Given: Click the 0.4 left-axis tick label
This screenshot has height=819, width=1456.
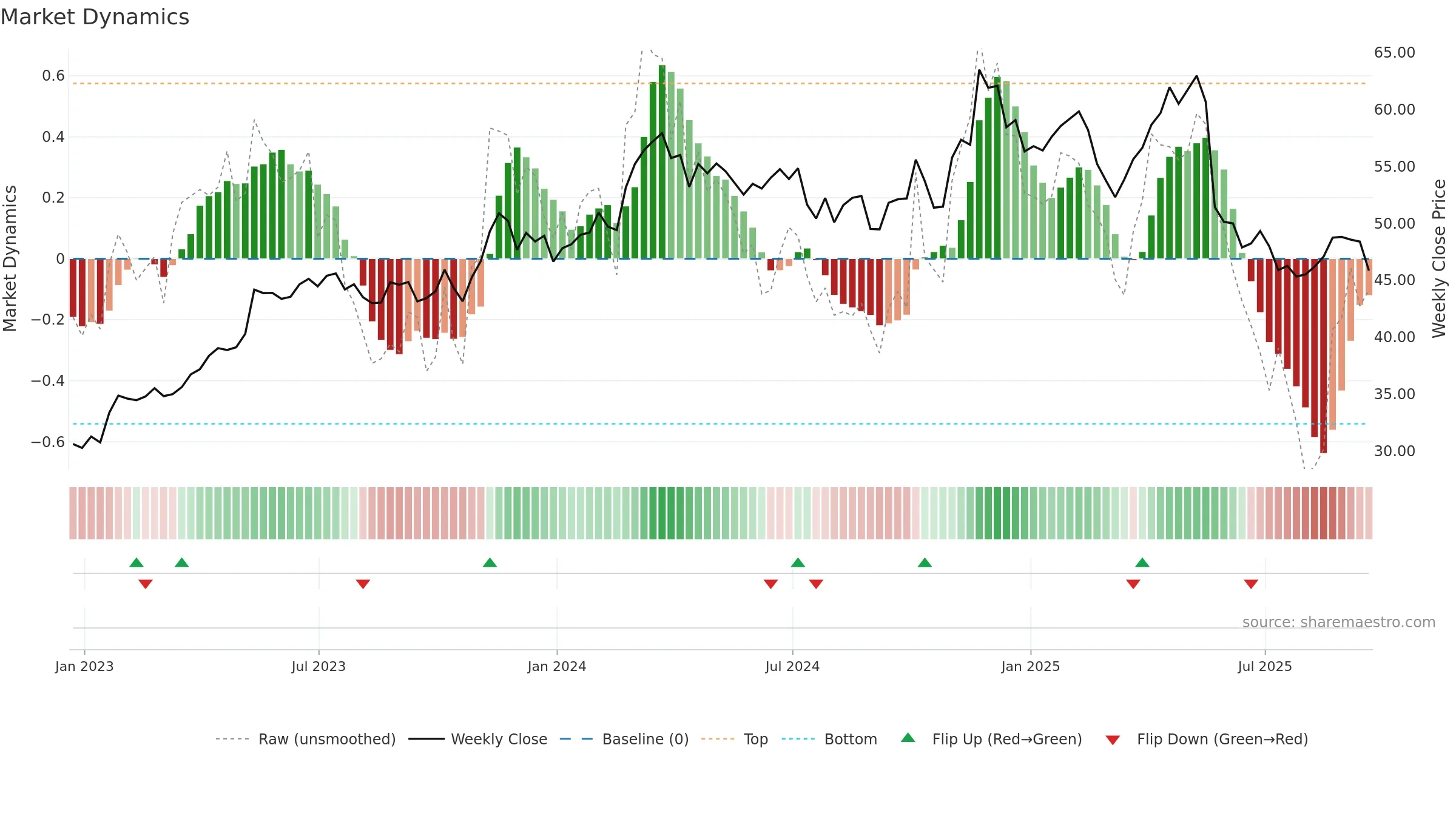Looking at the screenshot, I should [x=53, y=137].
